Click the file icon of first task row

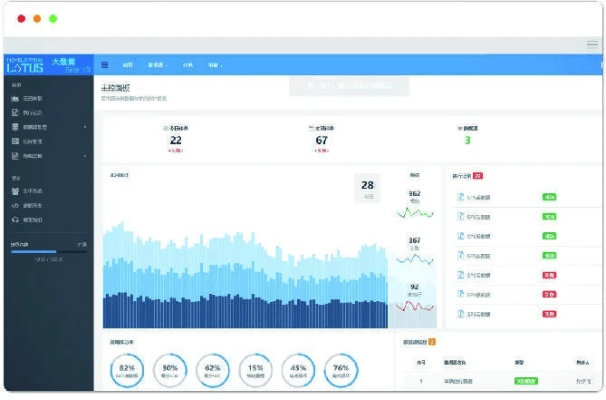coord(459,197)
